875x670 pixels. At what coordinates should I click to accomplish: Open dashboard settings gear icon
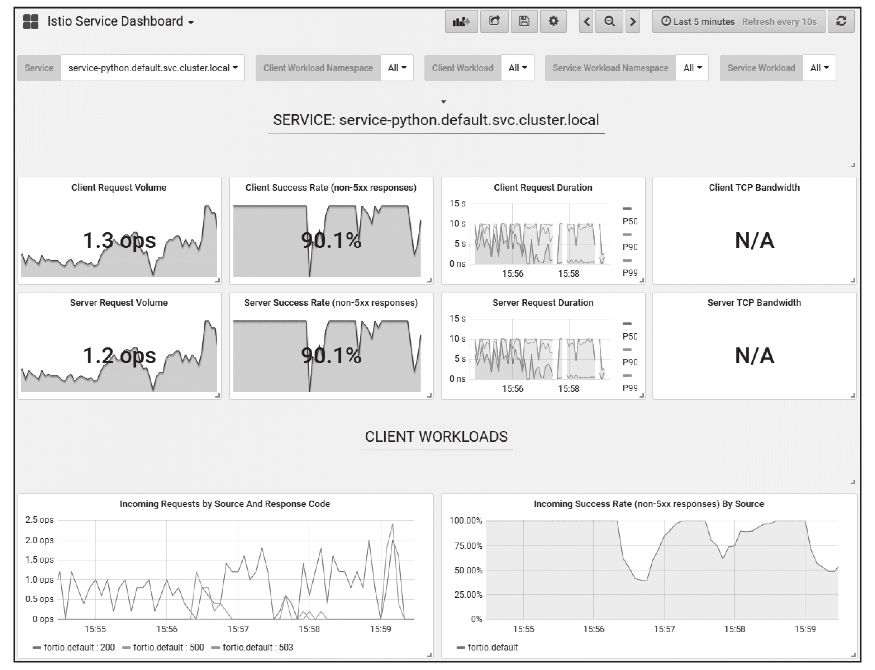(553, 21)
